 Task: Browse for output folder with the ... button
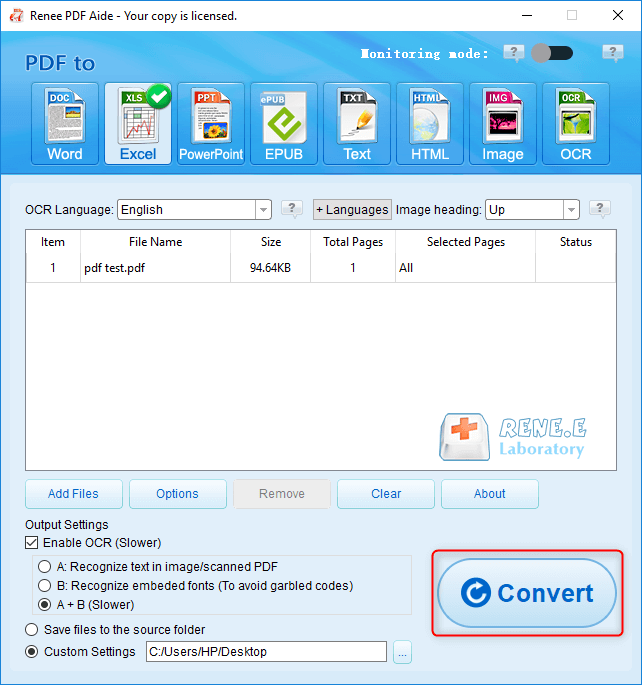(x=402, y=652)
